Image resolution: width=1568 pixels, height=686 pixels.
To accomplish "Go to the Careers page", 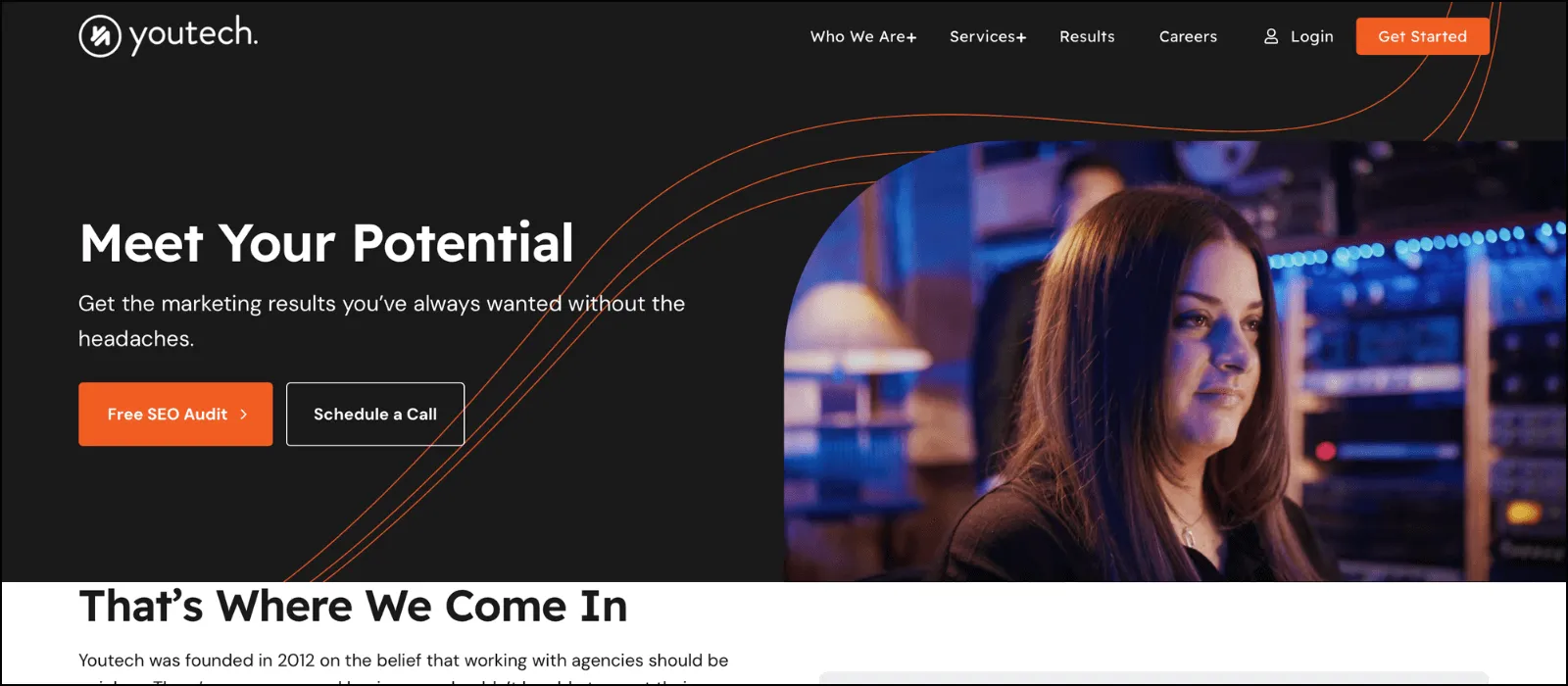I will tap(1188, 36).
